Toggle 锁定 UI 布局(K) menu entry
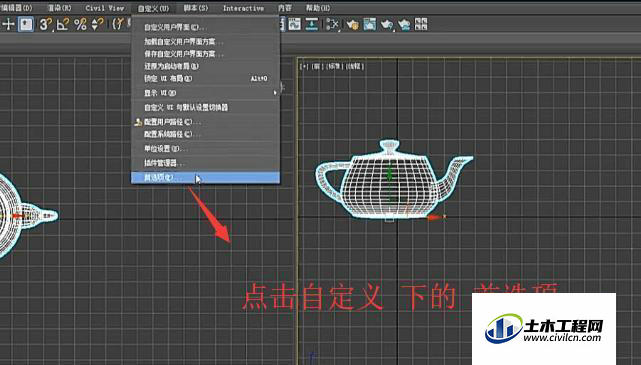The width and height of the screenshot is (641, 365). (205, 78)
